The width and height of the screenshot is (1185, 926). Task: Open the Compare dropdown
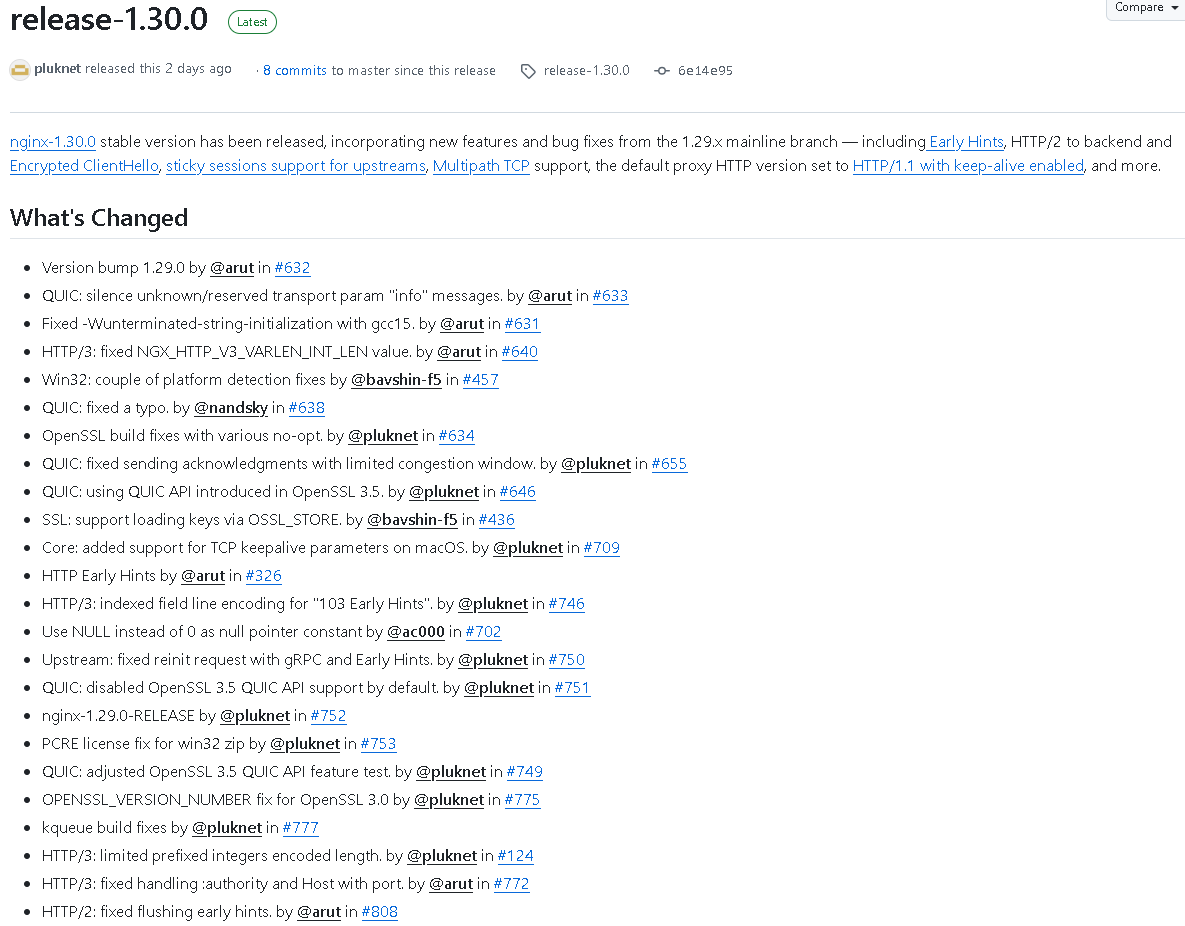(x=1144, y=8)
